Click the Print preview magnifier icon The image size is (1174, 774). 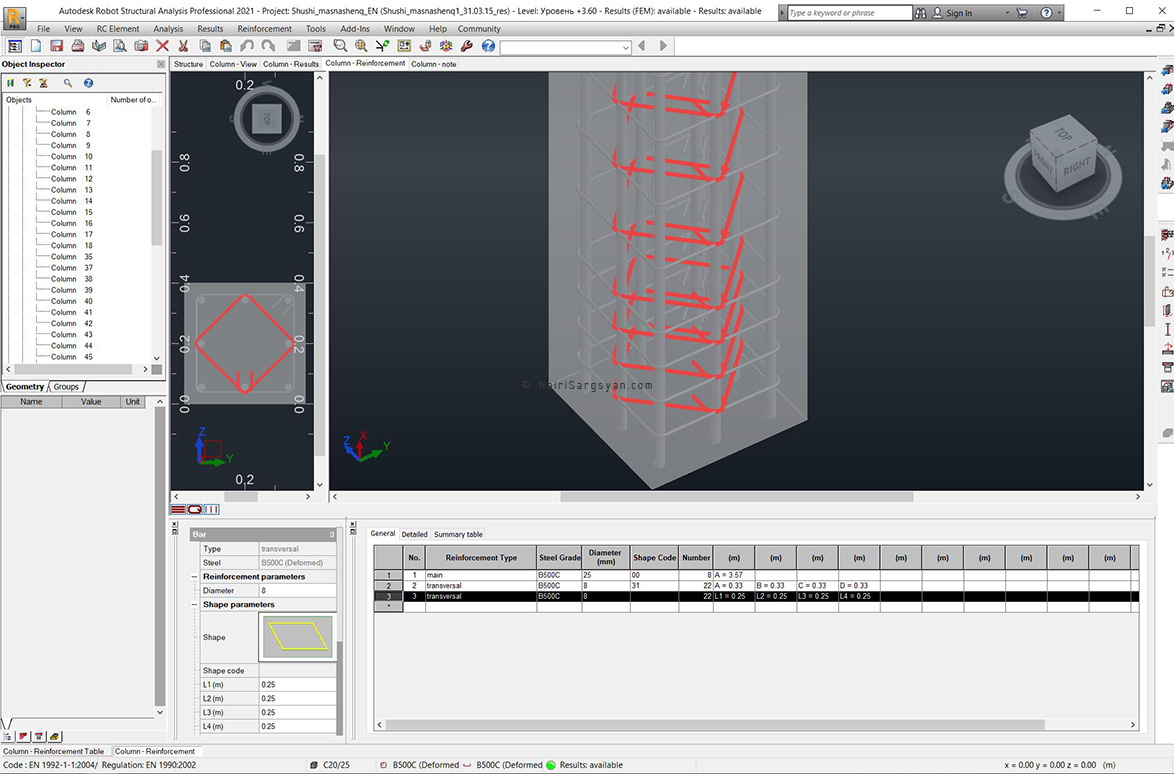tap(120, 46)
